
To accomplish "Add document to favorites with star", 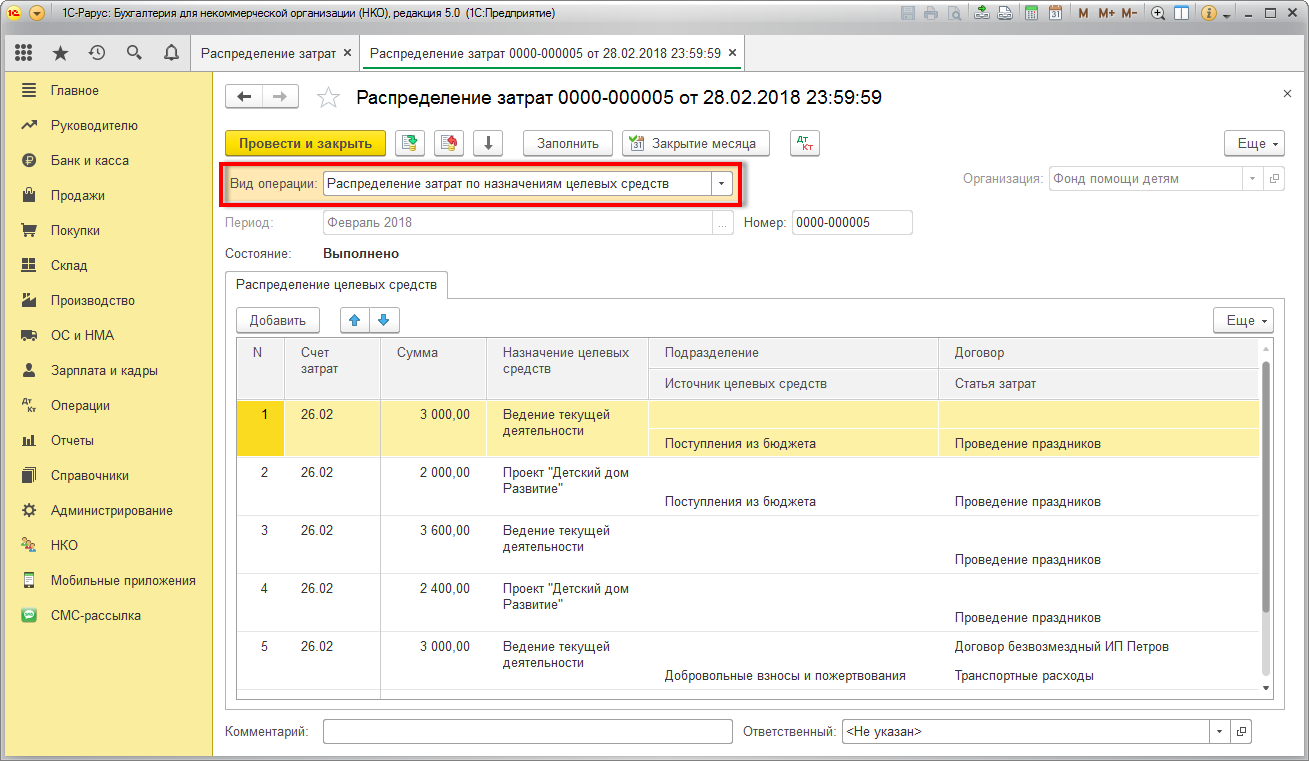I will coord(328,97).
